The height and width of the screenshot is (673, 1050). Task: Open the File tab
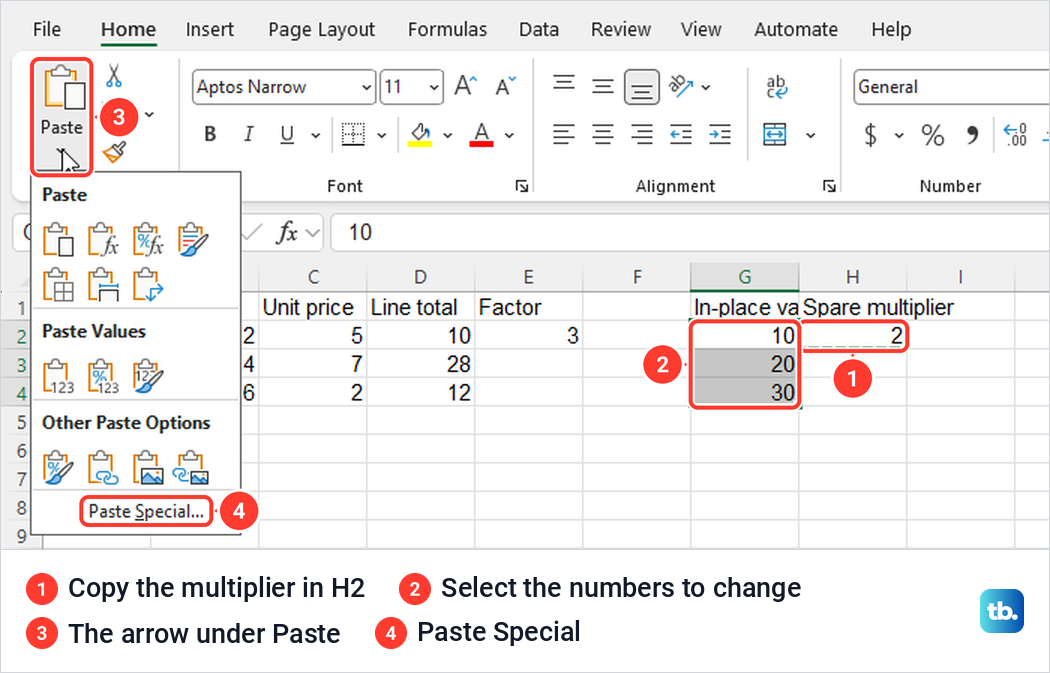(47, 29)
